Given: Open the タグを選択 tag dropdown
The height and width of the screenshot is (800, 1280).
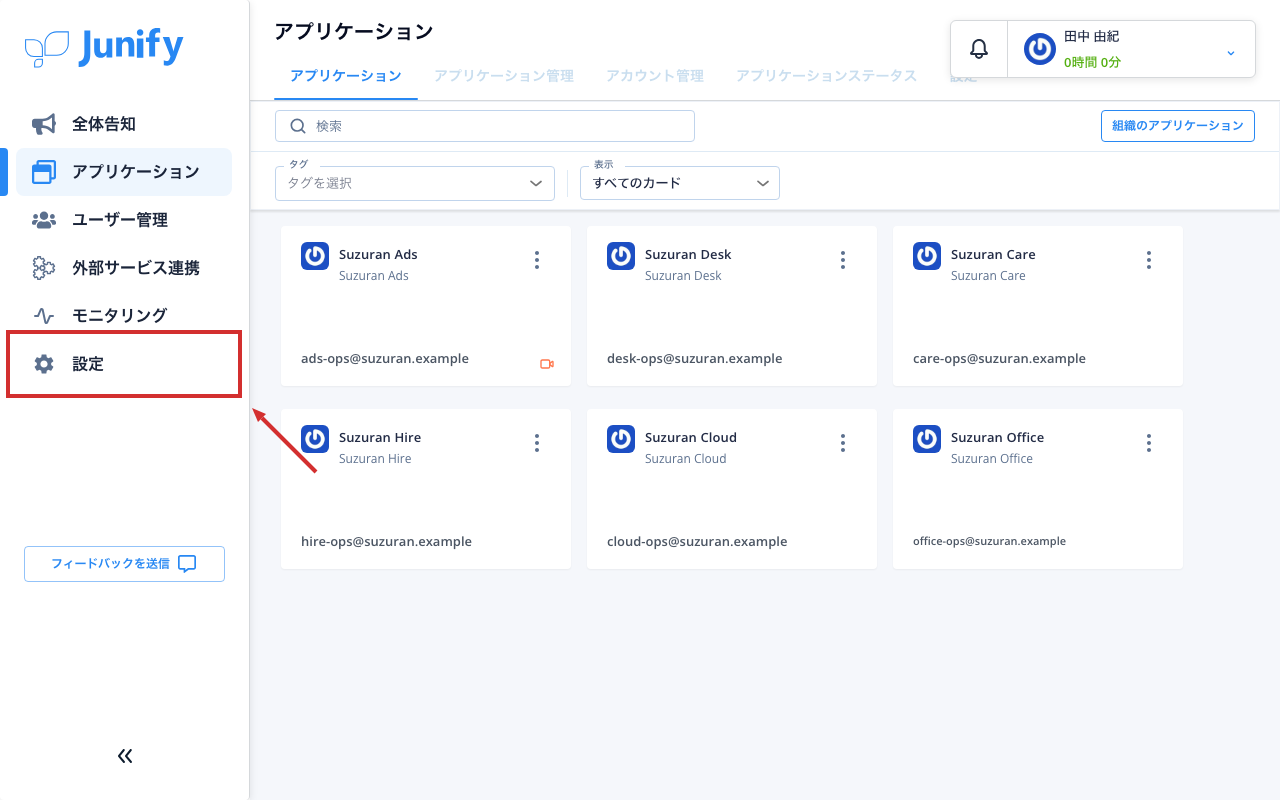Looking at the screenshot, I should 415,183.
